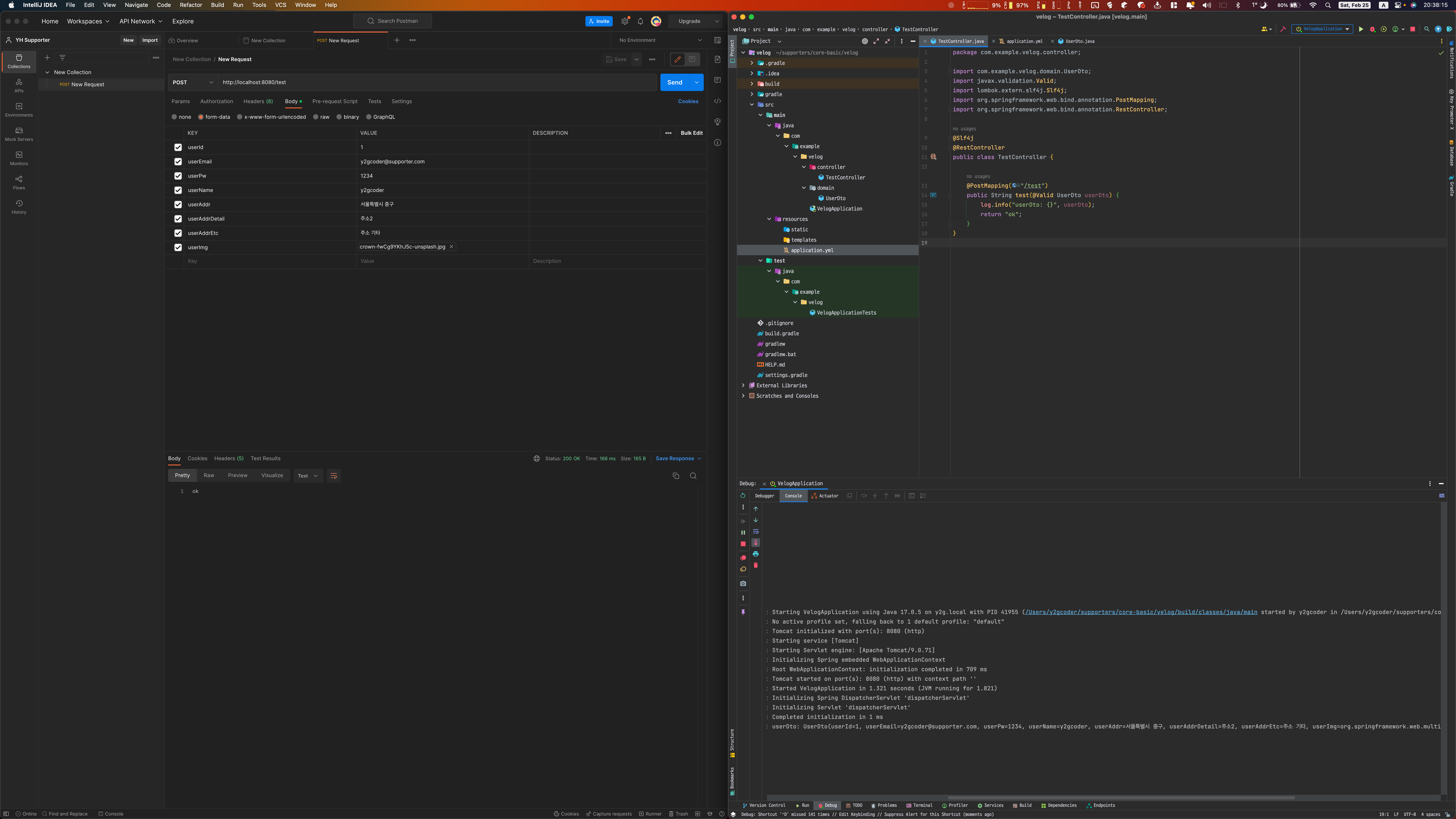Open HTTP method POST dropdown
Screen dimensions: 1456x819
tap(193, 83)
